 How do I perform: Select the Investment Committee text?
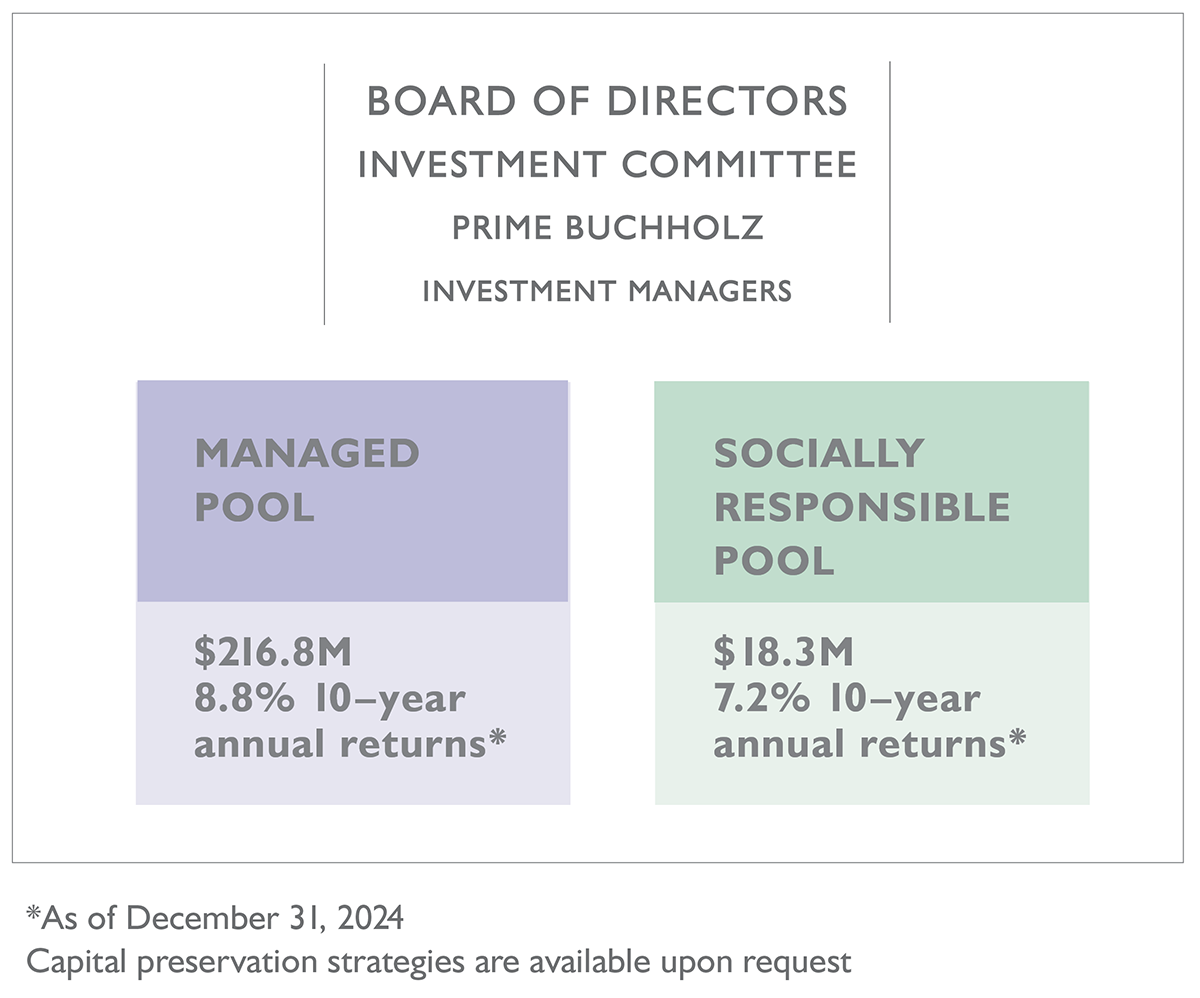pyautogui.click(x=607, y=164)
